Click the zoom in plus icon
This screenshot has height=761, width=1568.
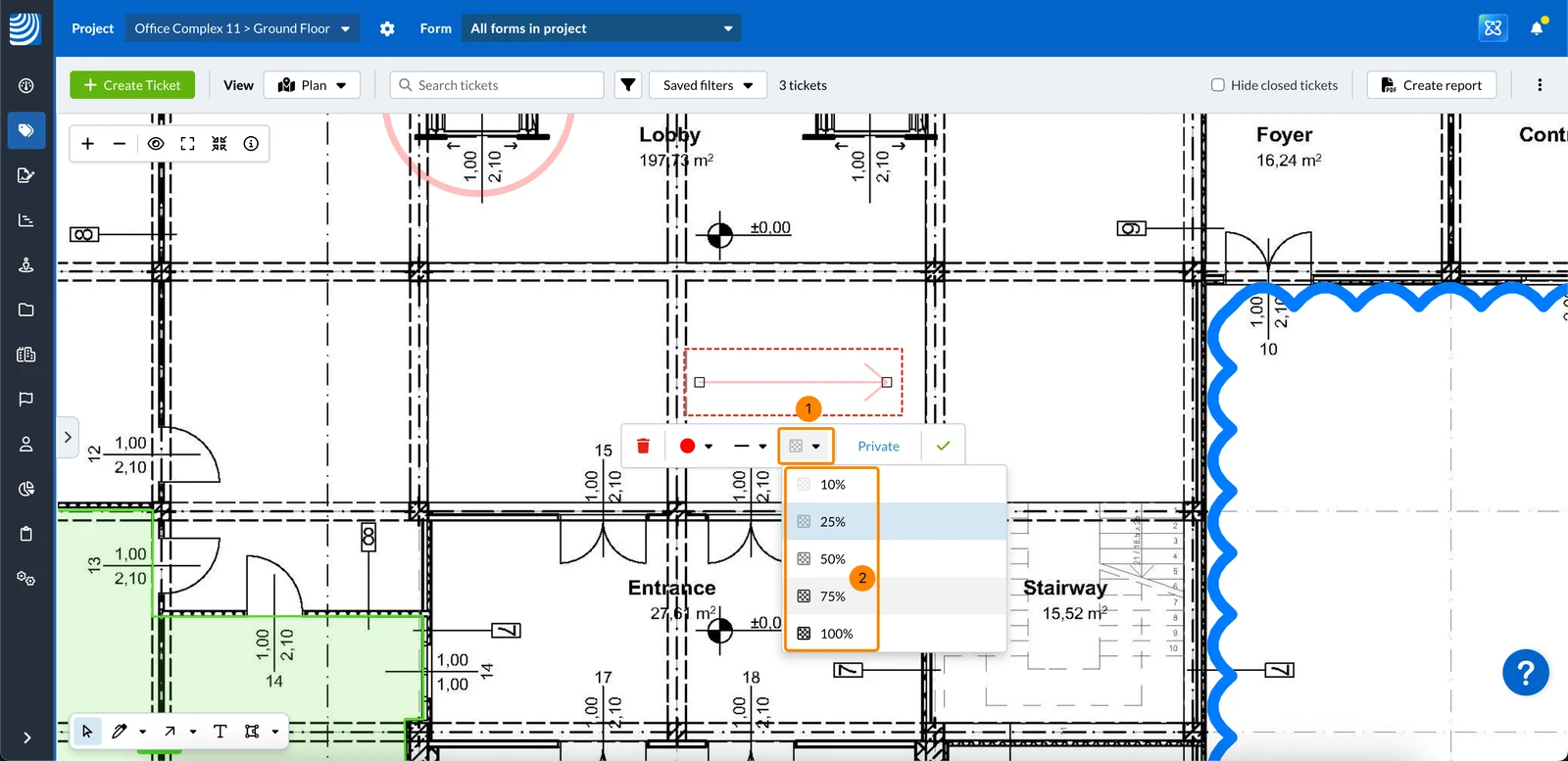pos(88,144)
